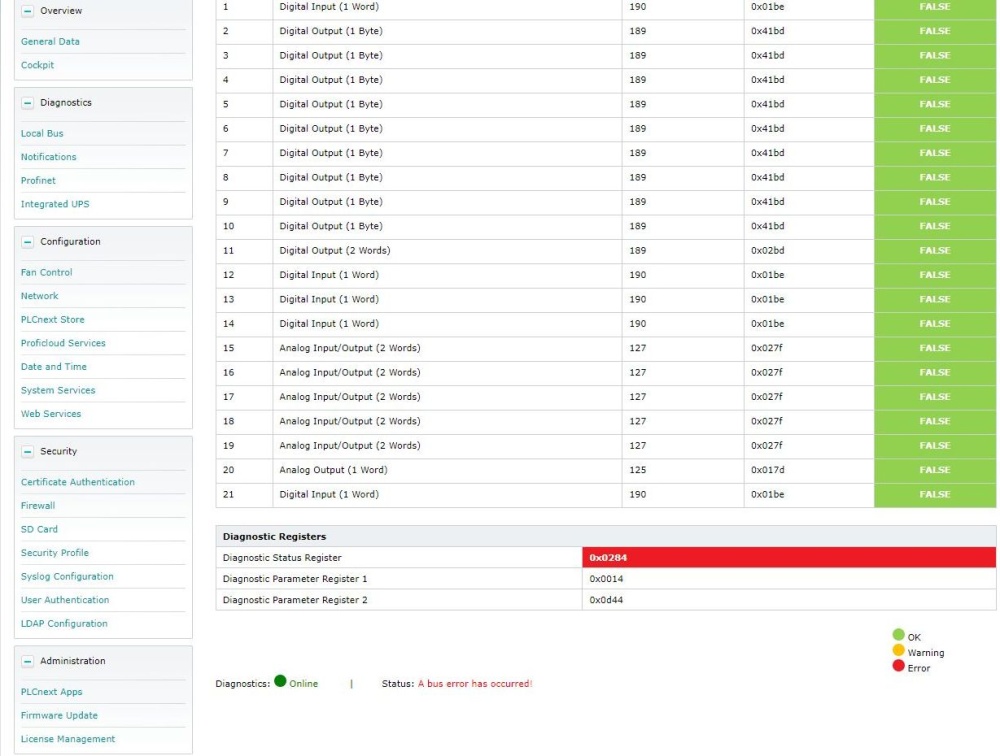Open the Firewall settings
Image resolution: width=1000 pixels, height=756 pixels.
tap(38, 506)
